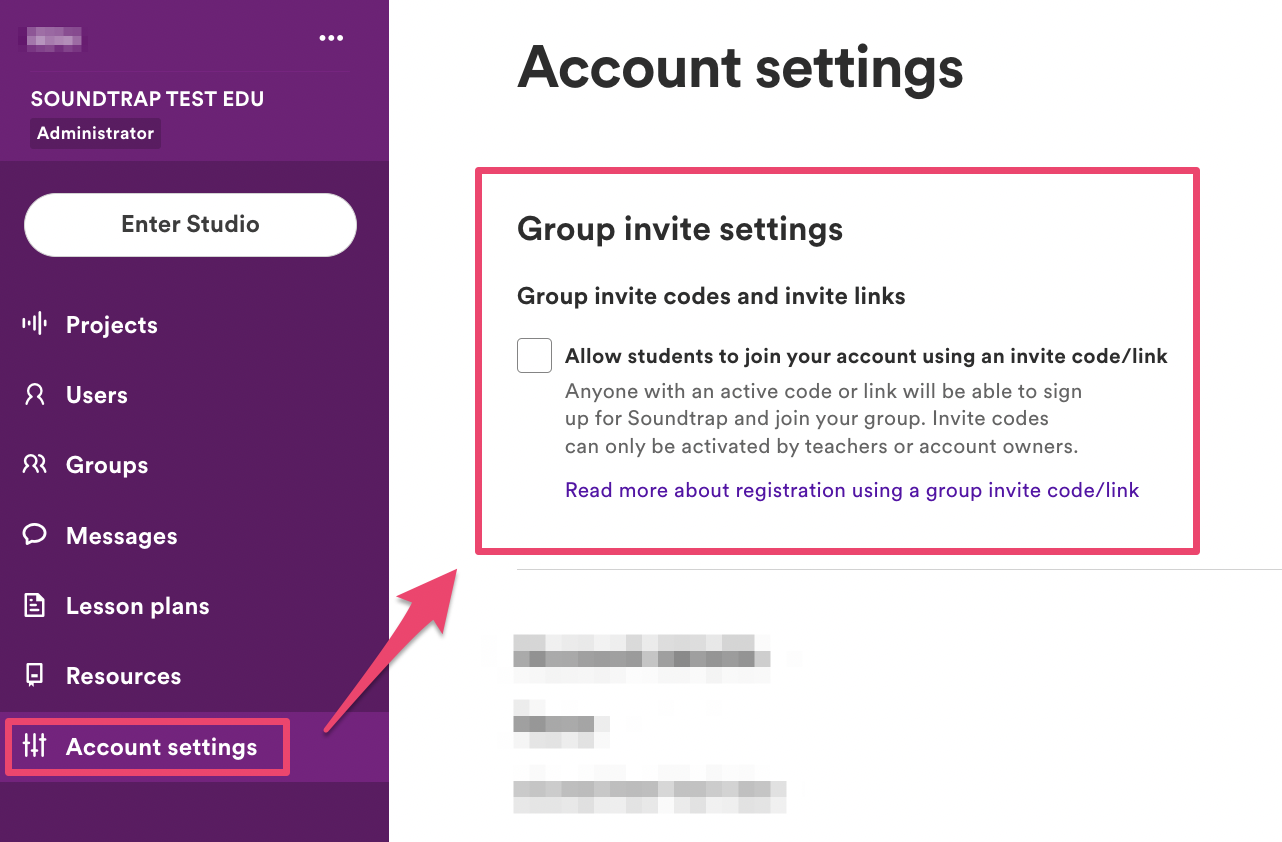Open the Resources text entry
Viewport: 1282px width, 842px height.
124,676
